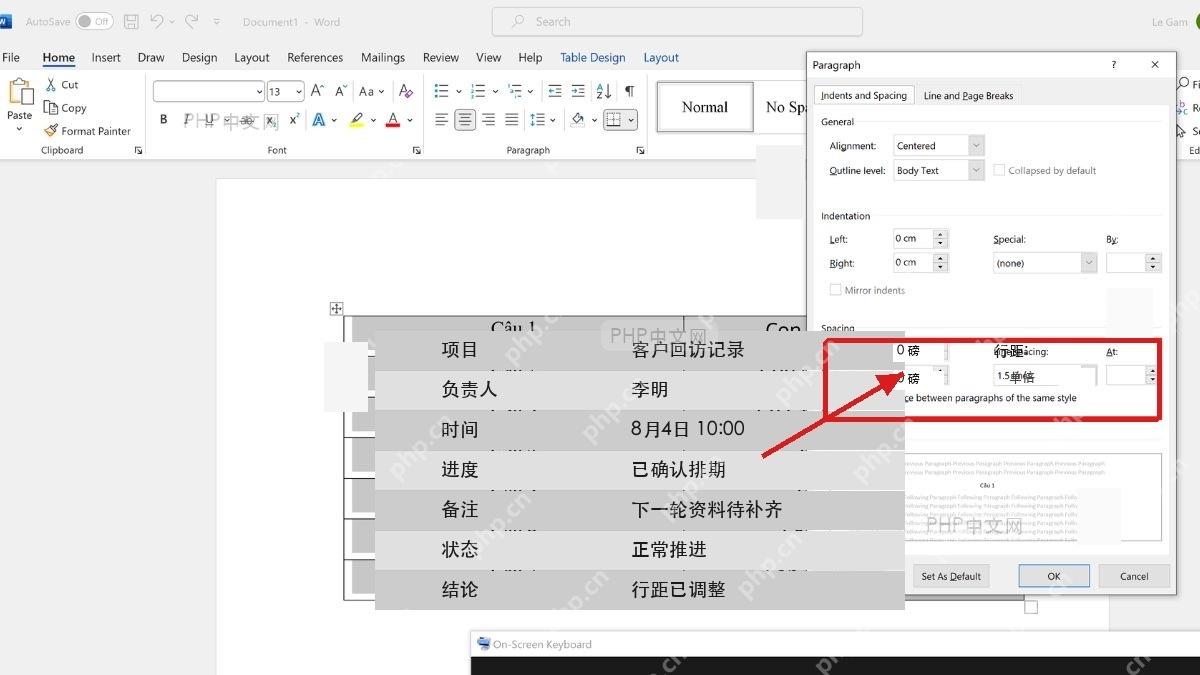Image resolution: width=1200 pixels, height=675 pixels.
Task: Open Outline level Body Text combo
Action: coord(939,171)
